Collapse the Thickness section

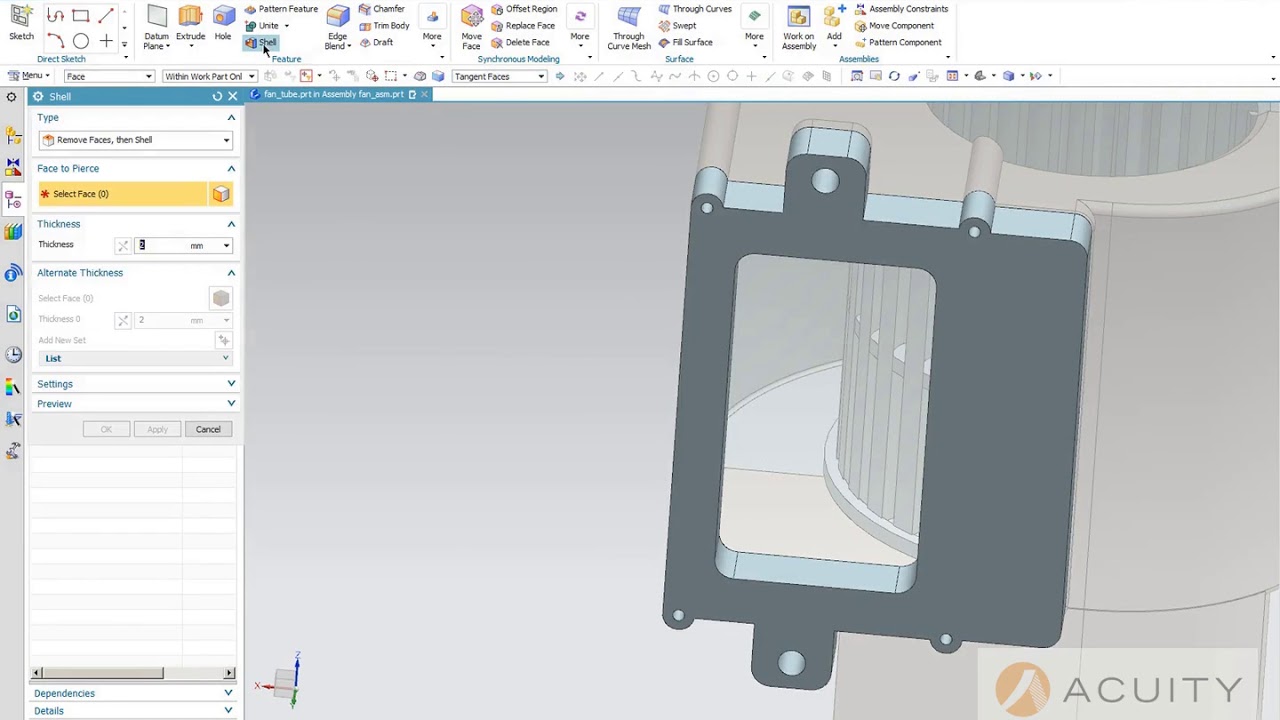coord(231,224)
